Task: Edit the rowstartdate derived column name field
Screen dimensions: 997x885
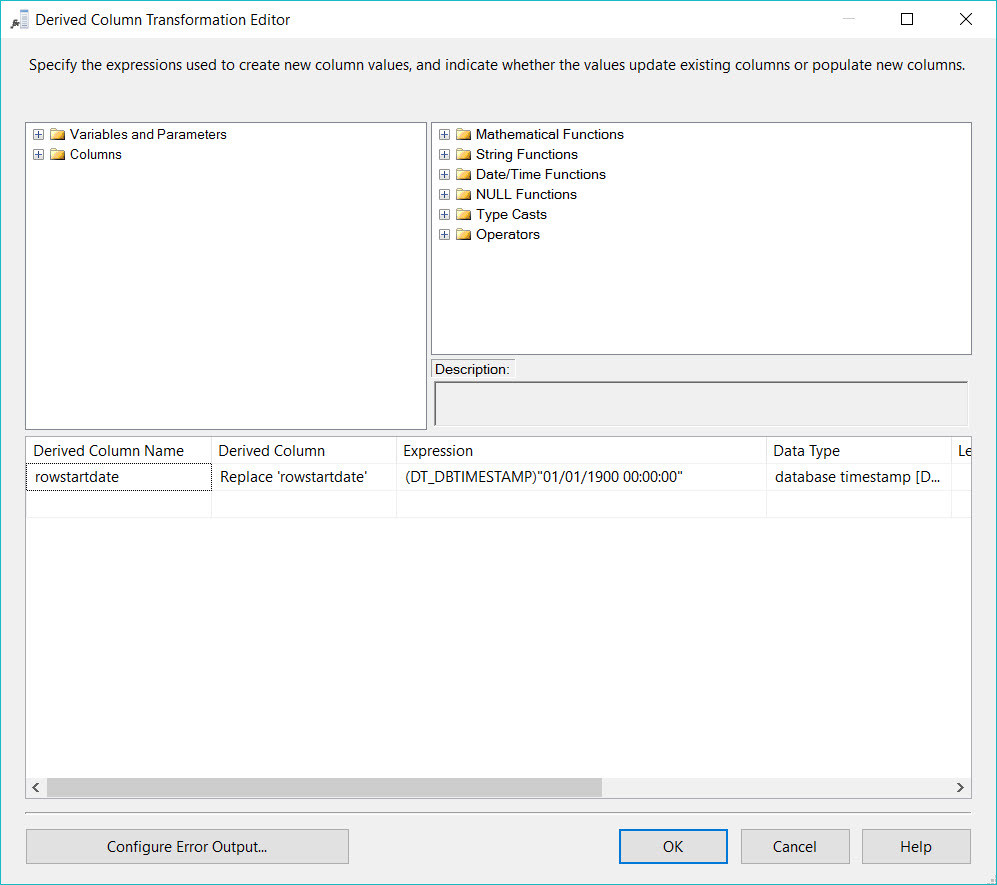Action: (x=118, y=477)
